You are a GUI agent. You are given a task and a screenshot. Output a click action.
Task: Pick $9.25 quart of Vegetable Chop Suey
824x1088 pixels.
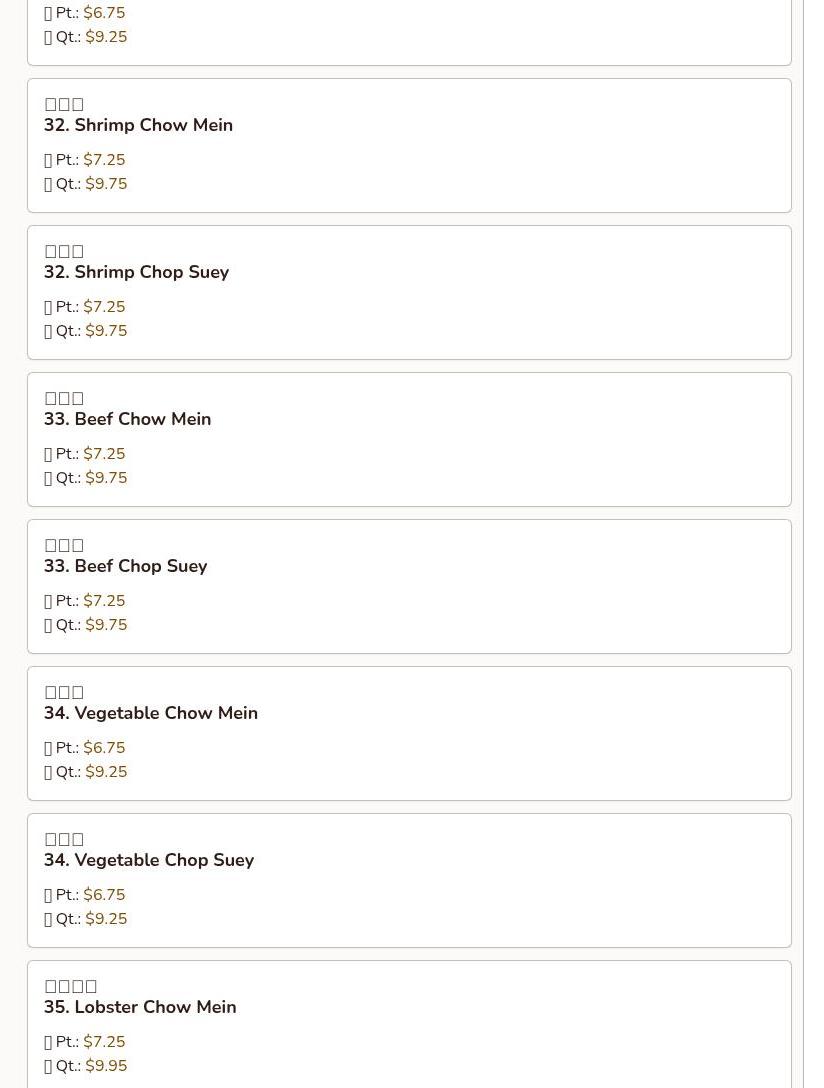tap(106, 919)
